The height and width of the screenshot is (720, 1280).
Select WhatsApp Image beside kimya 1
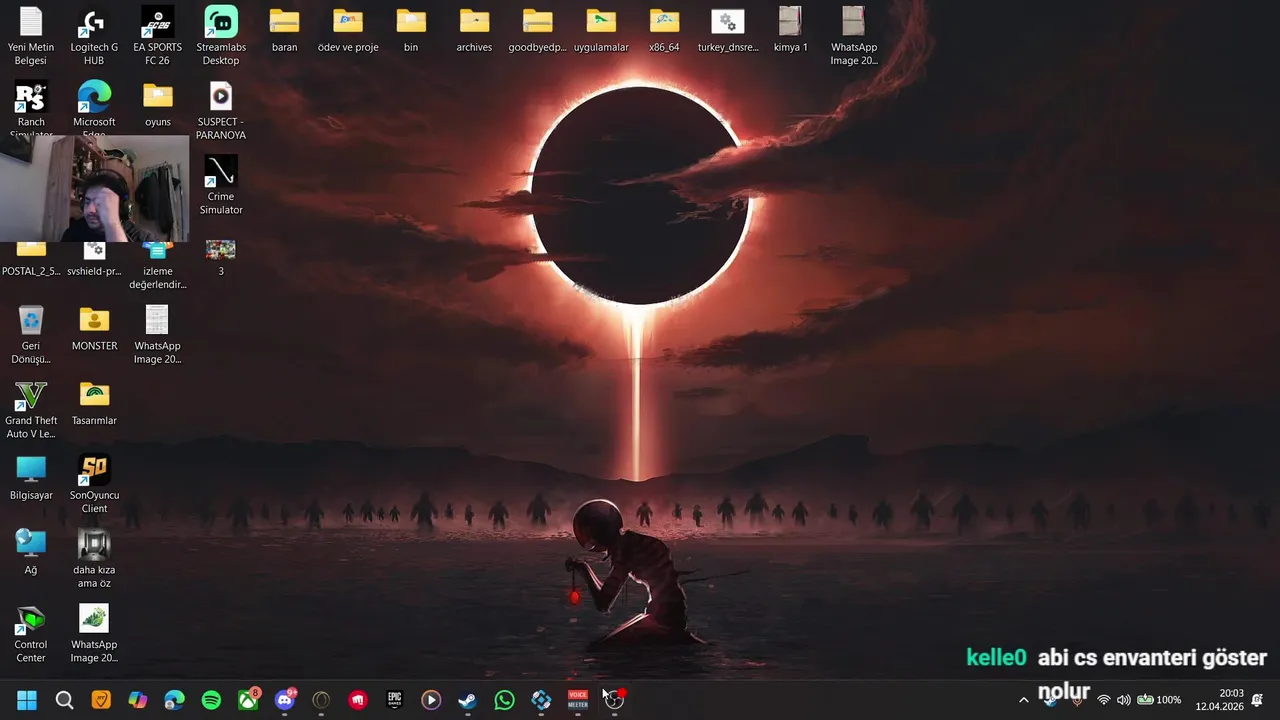coord(854,36)
